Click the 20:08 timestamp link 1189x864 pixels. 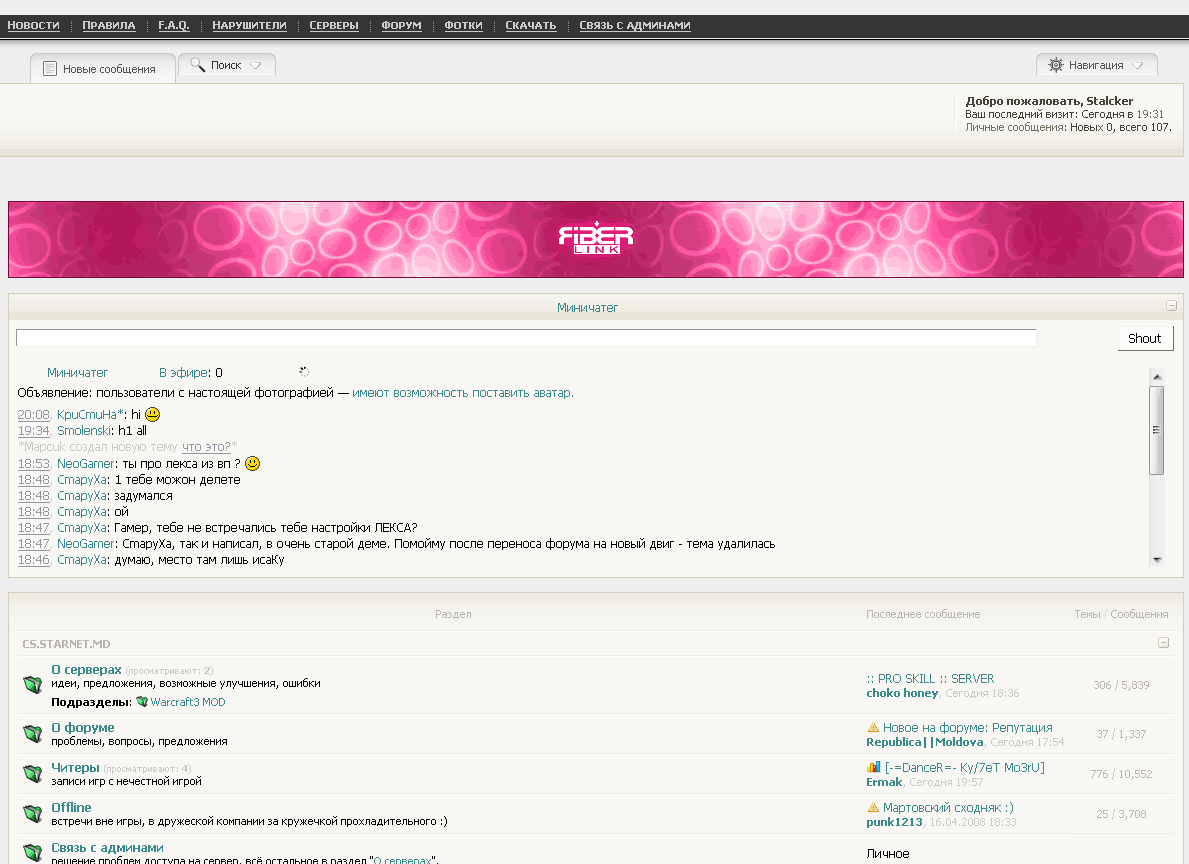pyautogui.click(x=33, y=414)
